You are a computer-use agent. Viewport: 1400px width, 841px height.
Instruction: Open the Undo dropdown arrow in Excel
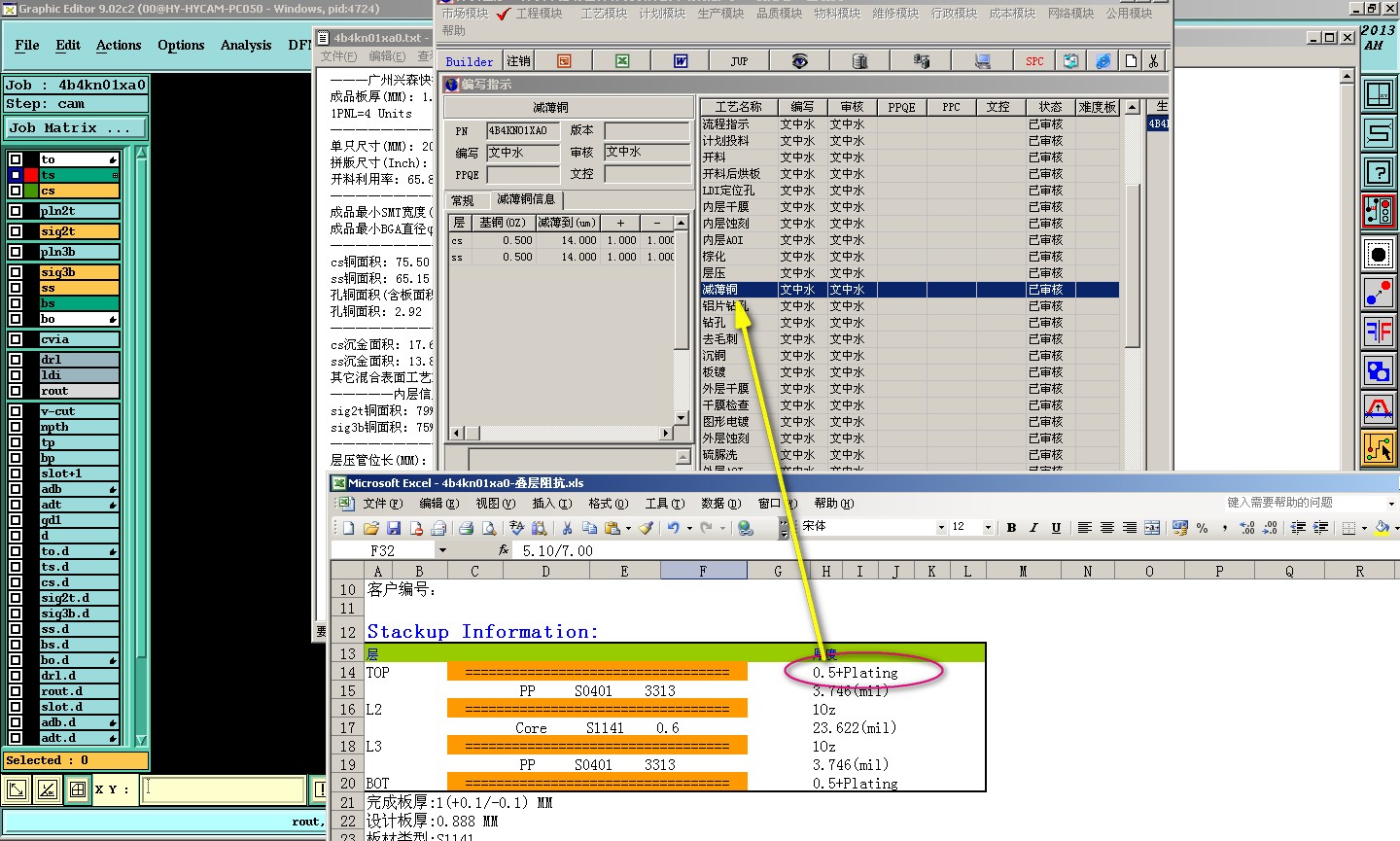coord(688,527)
